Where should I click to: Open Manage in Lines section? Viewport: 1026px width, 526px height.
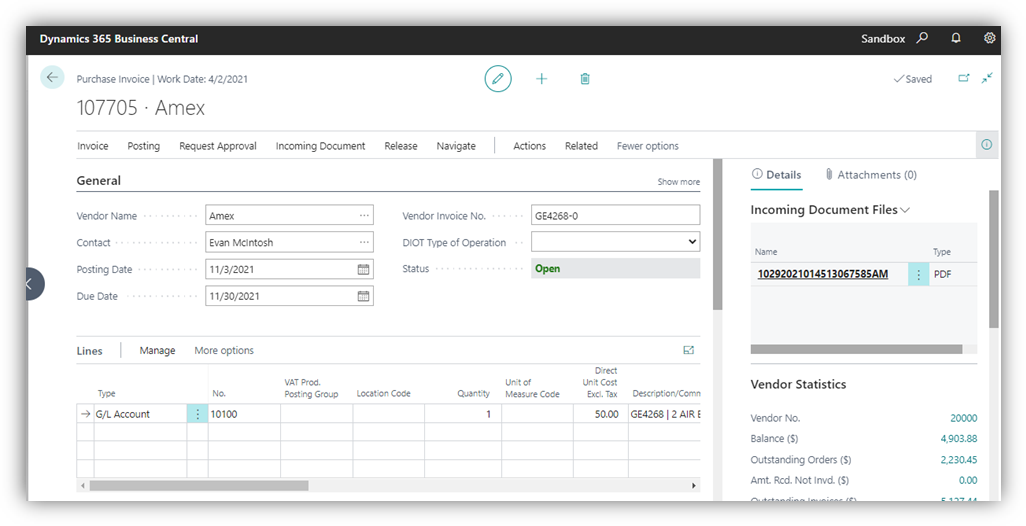click(157, 351)
